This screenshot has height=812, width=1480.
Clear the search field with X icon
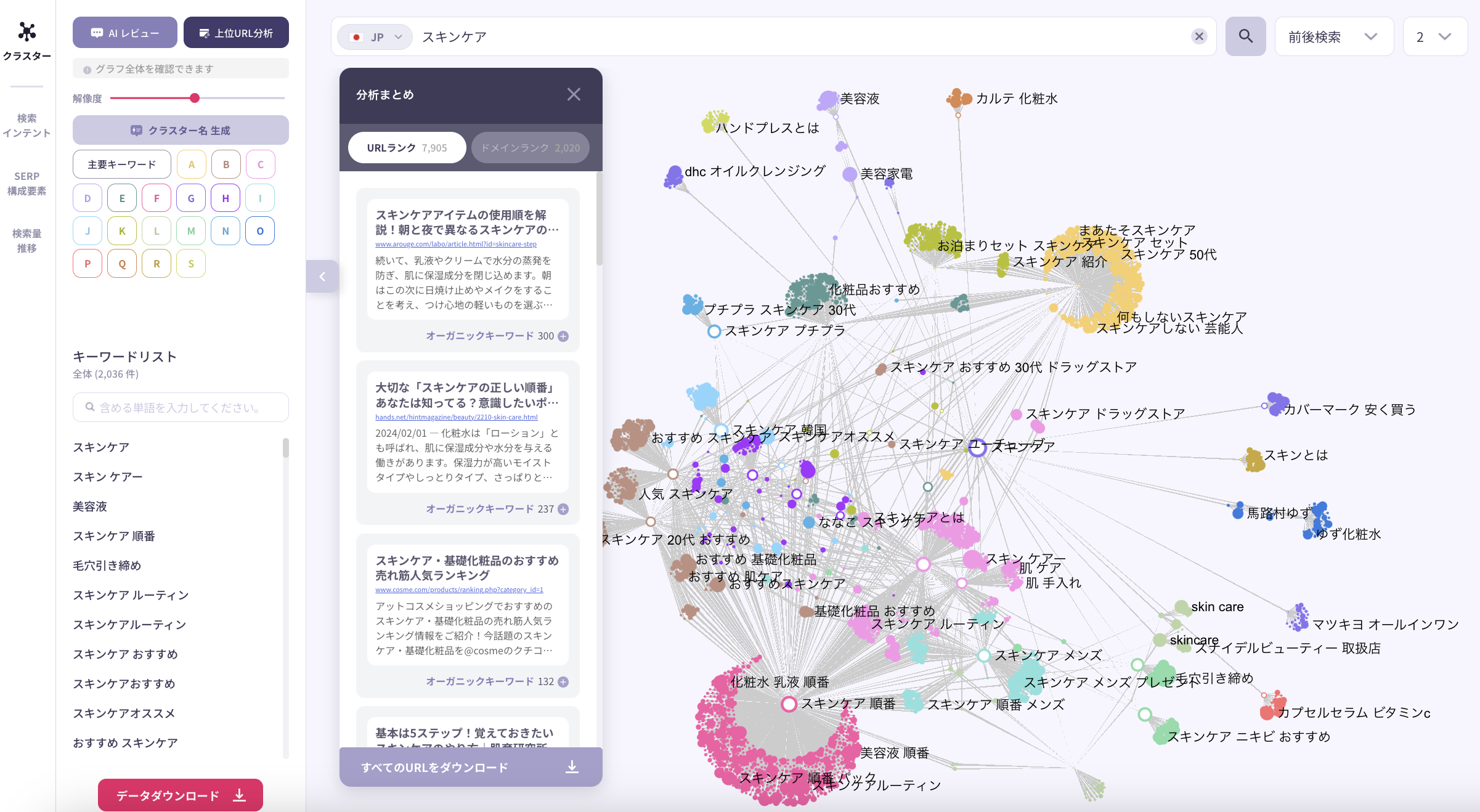[x=1198, y=36]
